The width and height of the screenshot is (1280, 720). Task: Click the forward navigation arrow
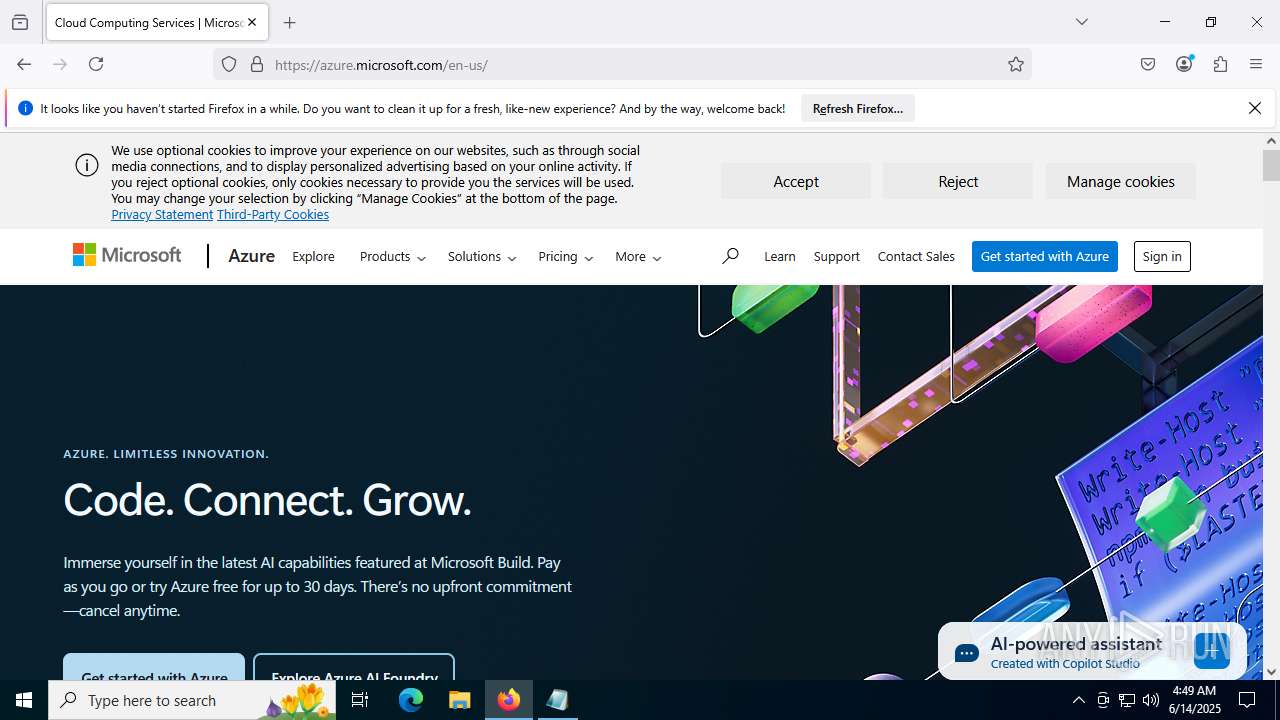pyautogui.click(x=60, y=64)
